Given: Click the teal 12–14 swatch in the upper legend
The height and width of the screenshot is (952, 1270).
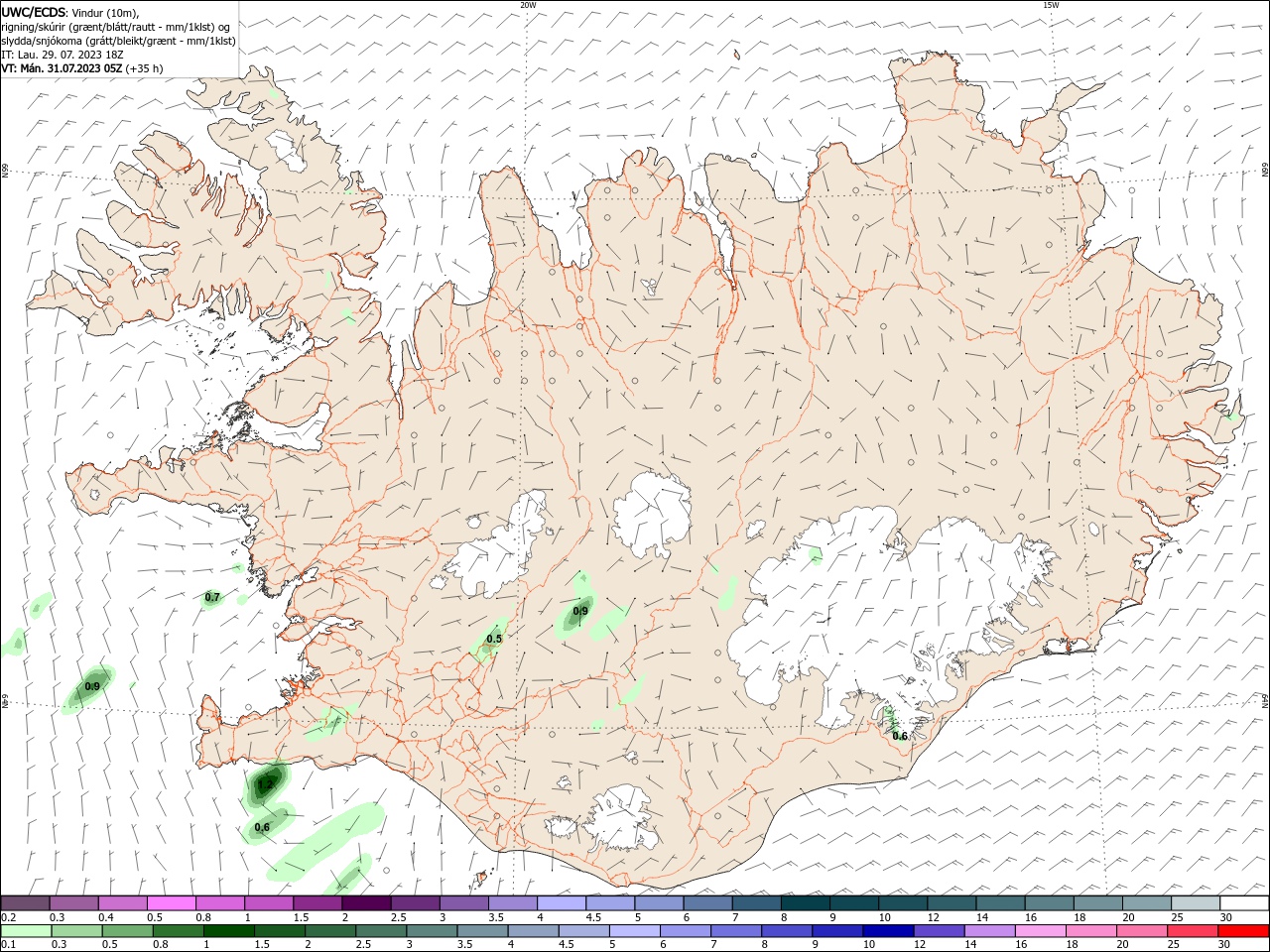Looking at the screenshot, I should coord(952,903).
